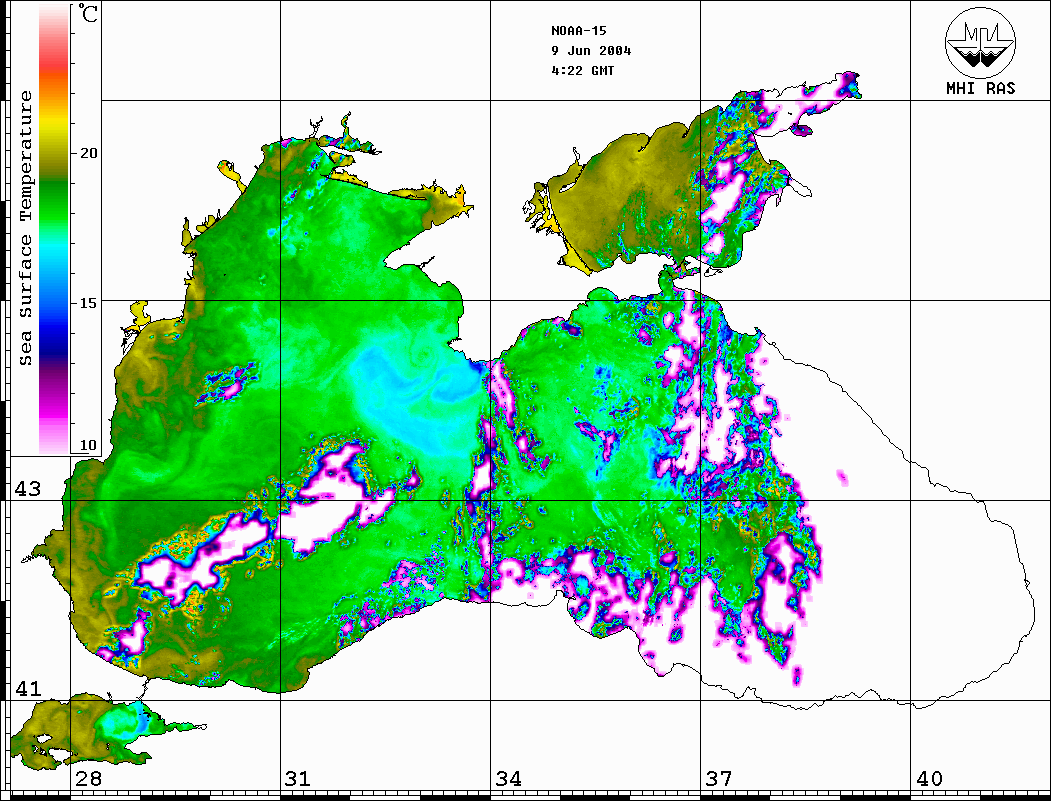Click the "Sea Surface Temperature" vertical label

tap(25, 228)
